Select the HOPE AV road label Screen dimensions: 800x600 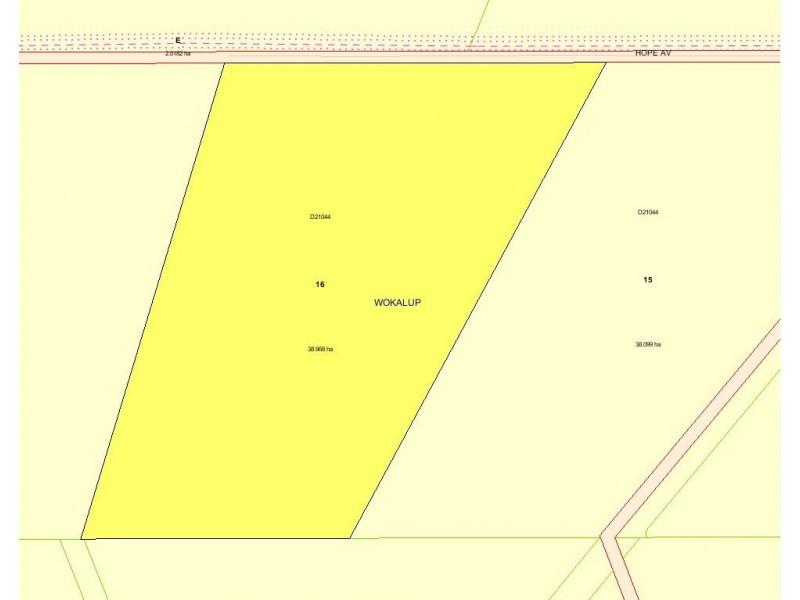(655, 55)
